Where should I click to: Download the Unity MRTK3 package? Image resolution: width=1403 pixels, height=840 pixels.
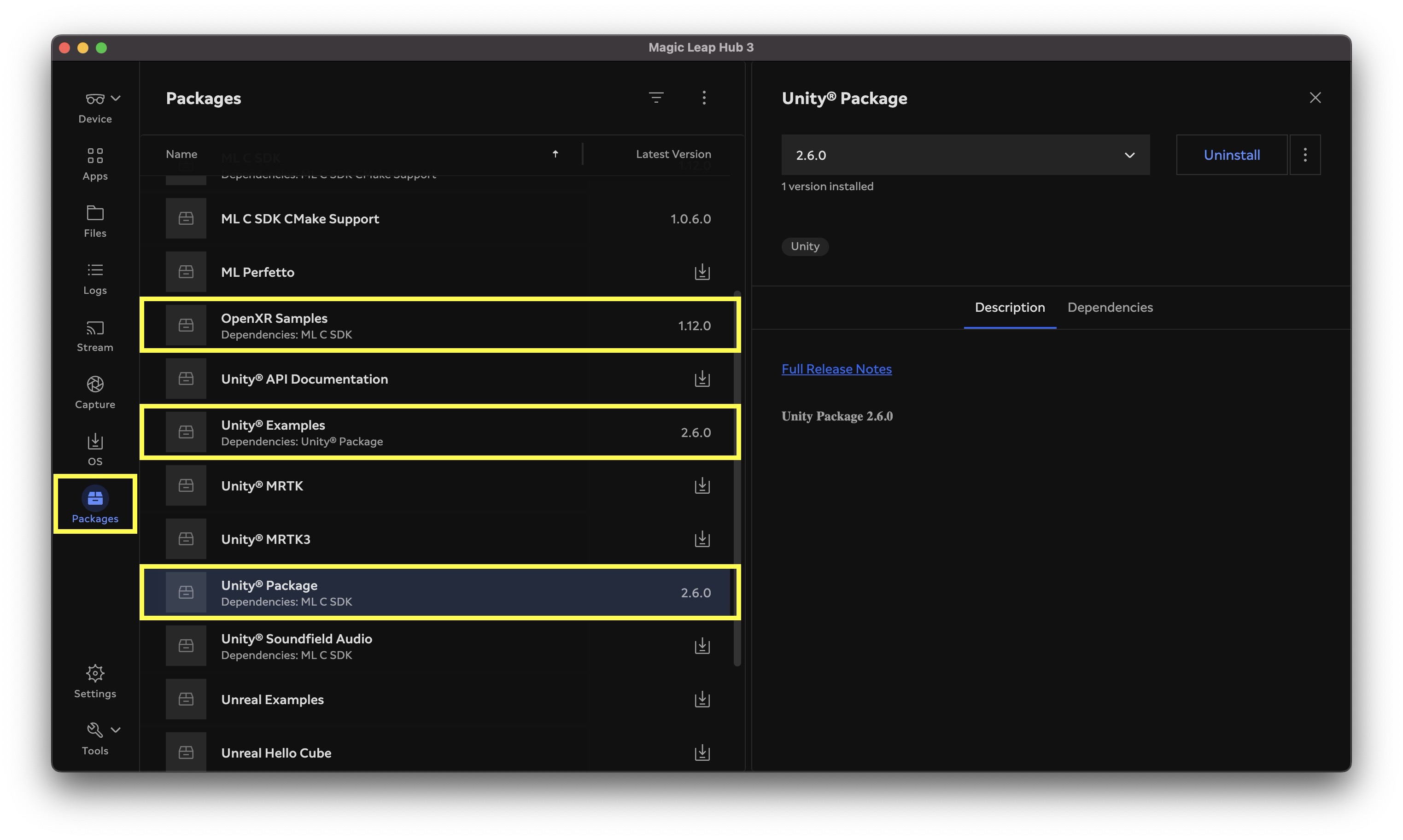coord(702,539)
